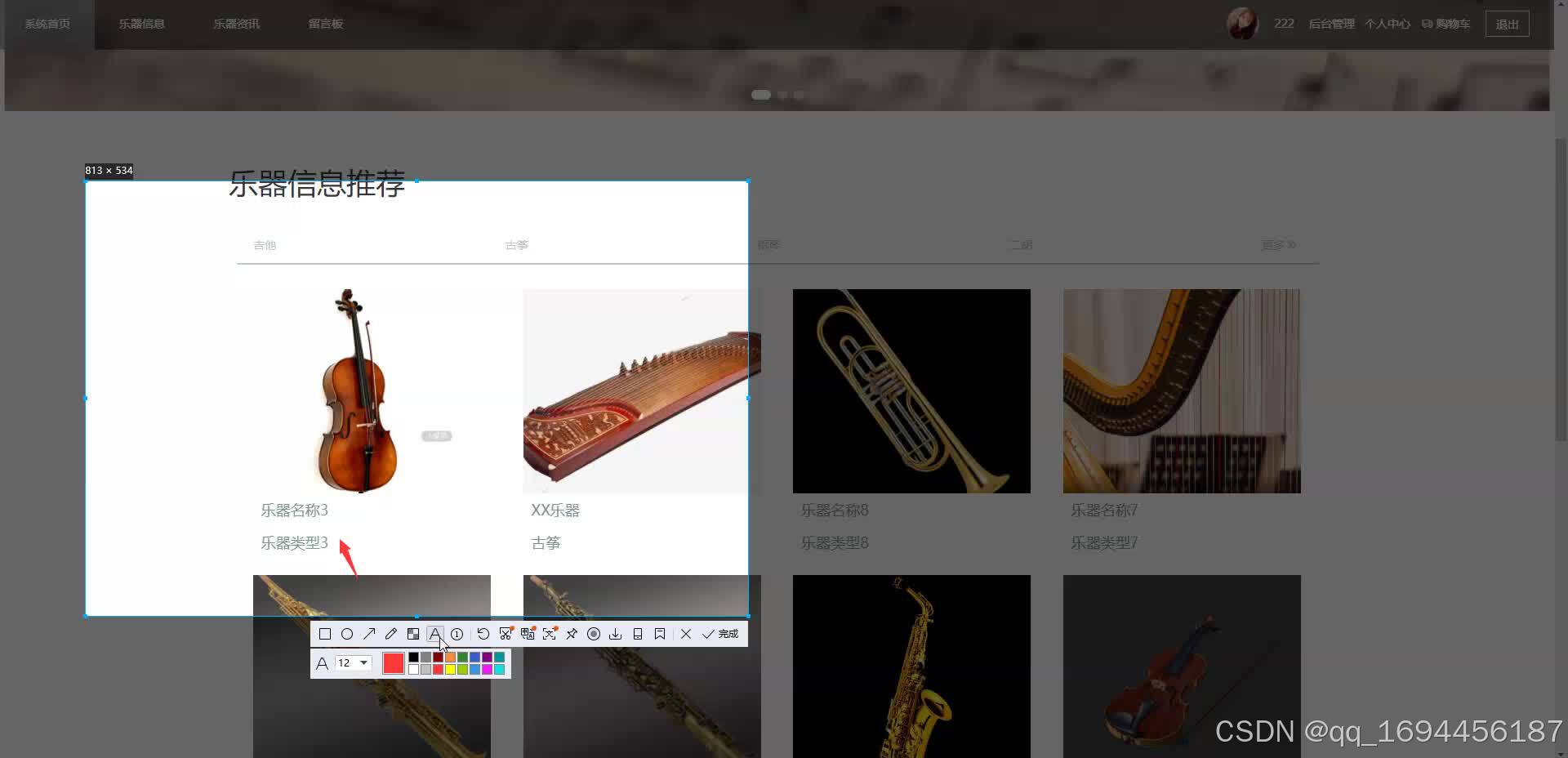This screenshot has height=758, width=1568.
Task: Select the ellipse annotation tool
Action: click(x=347, y=634)
